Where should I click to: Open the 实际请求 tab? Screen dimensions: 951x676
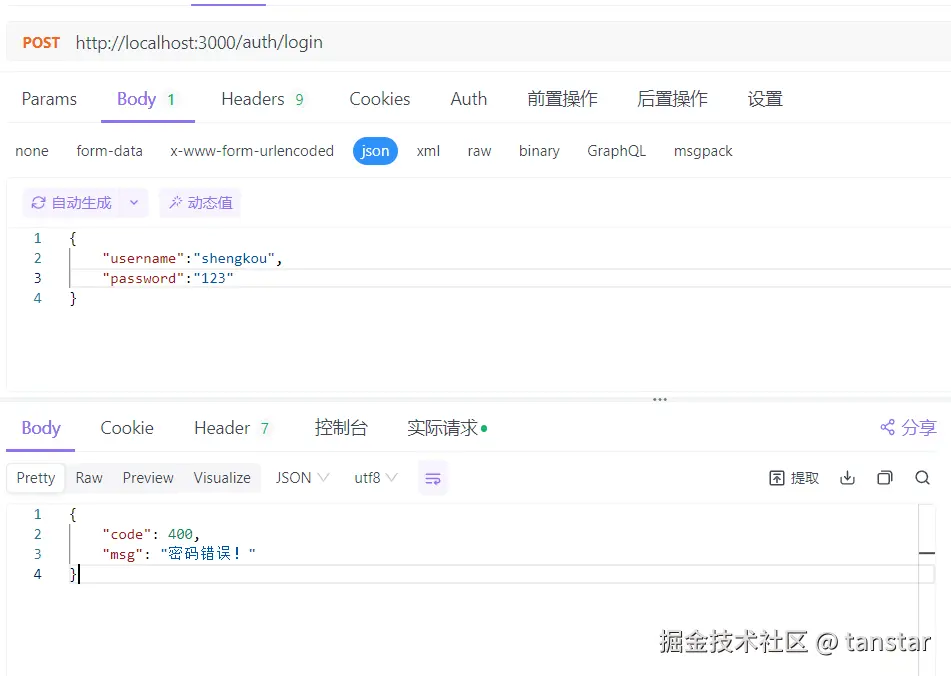447,428
